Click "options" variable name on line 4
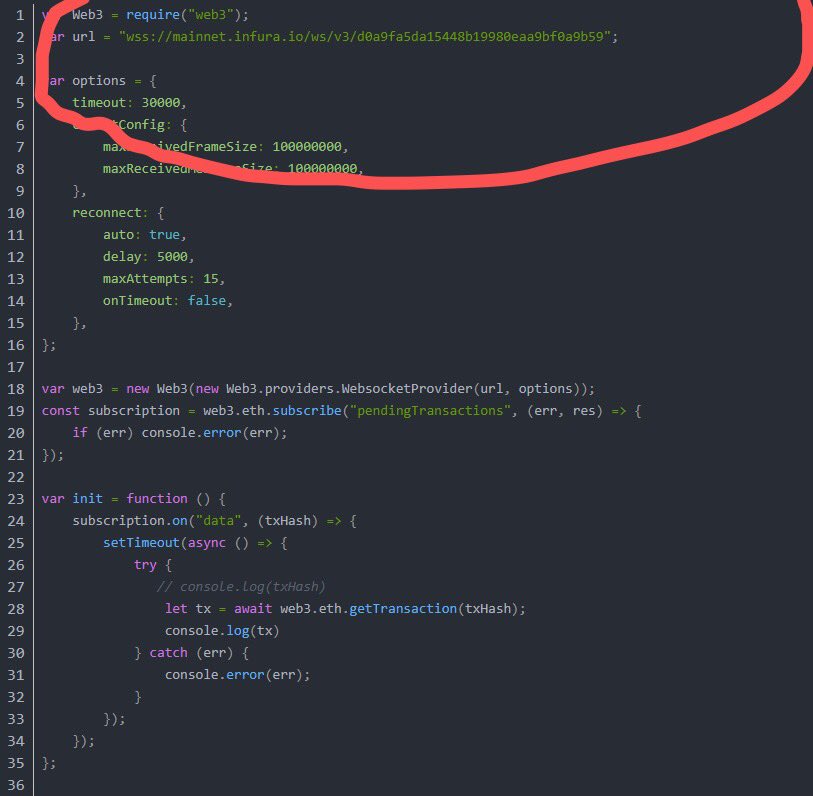 click(99, 81)
